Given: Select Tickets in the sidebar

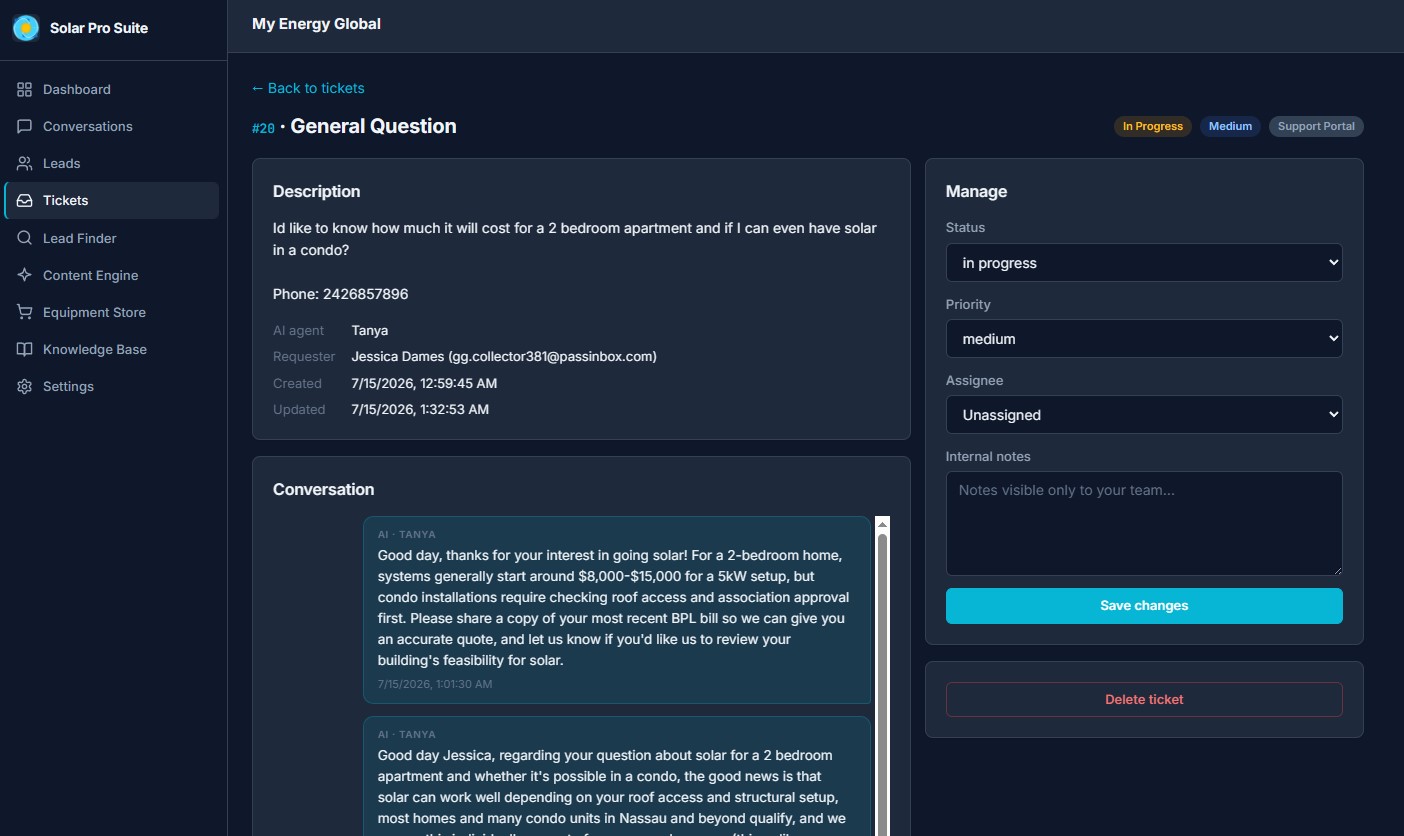Looking at the screenshot, I should (x=112, y=200).
